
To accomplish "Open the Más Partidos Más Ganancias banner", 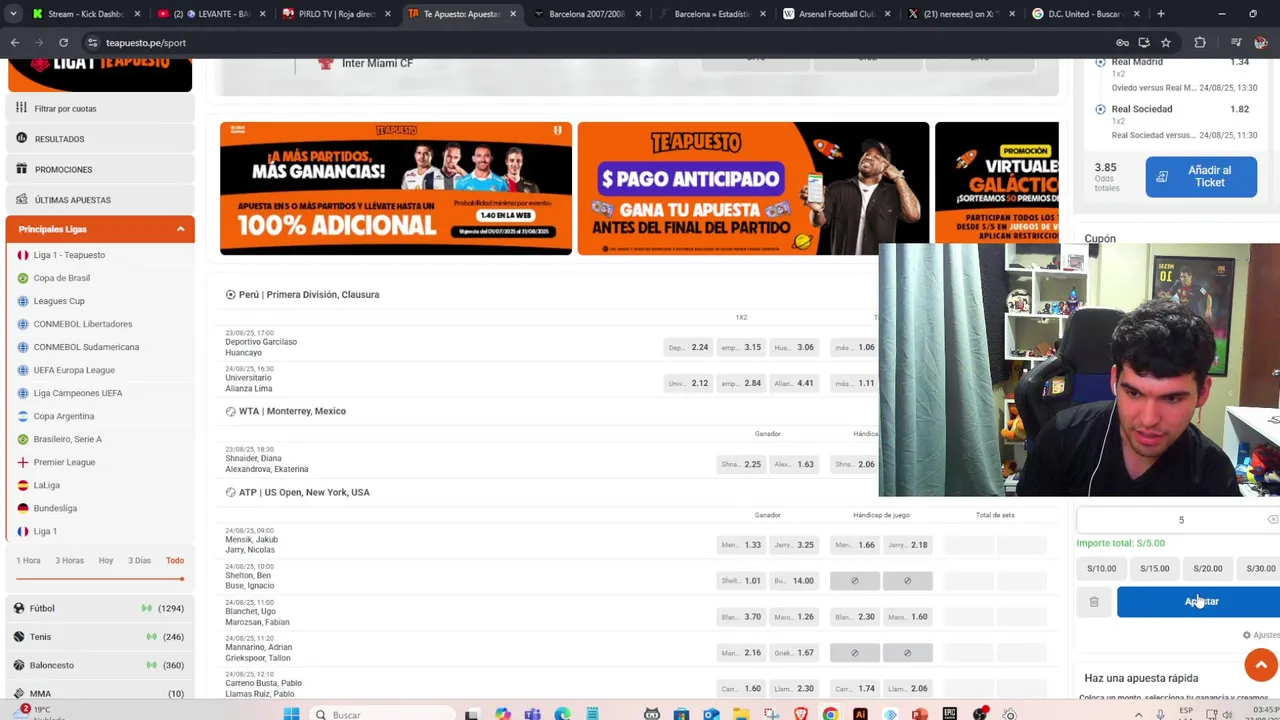I will tap(396, 188).
